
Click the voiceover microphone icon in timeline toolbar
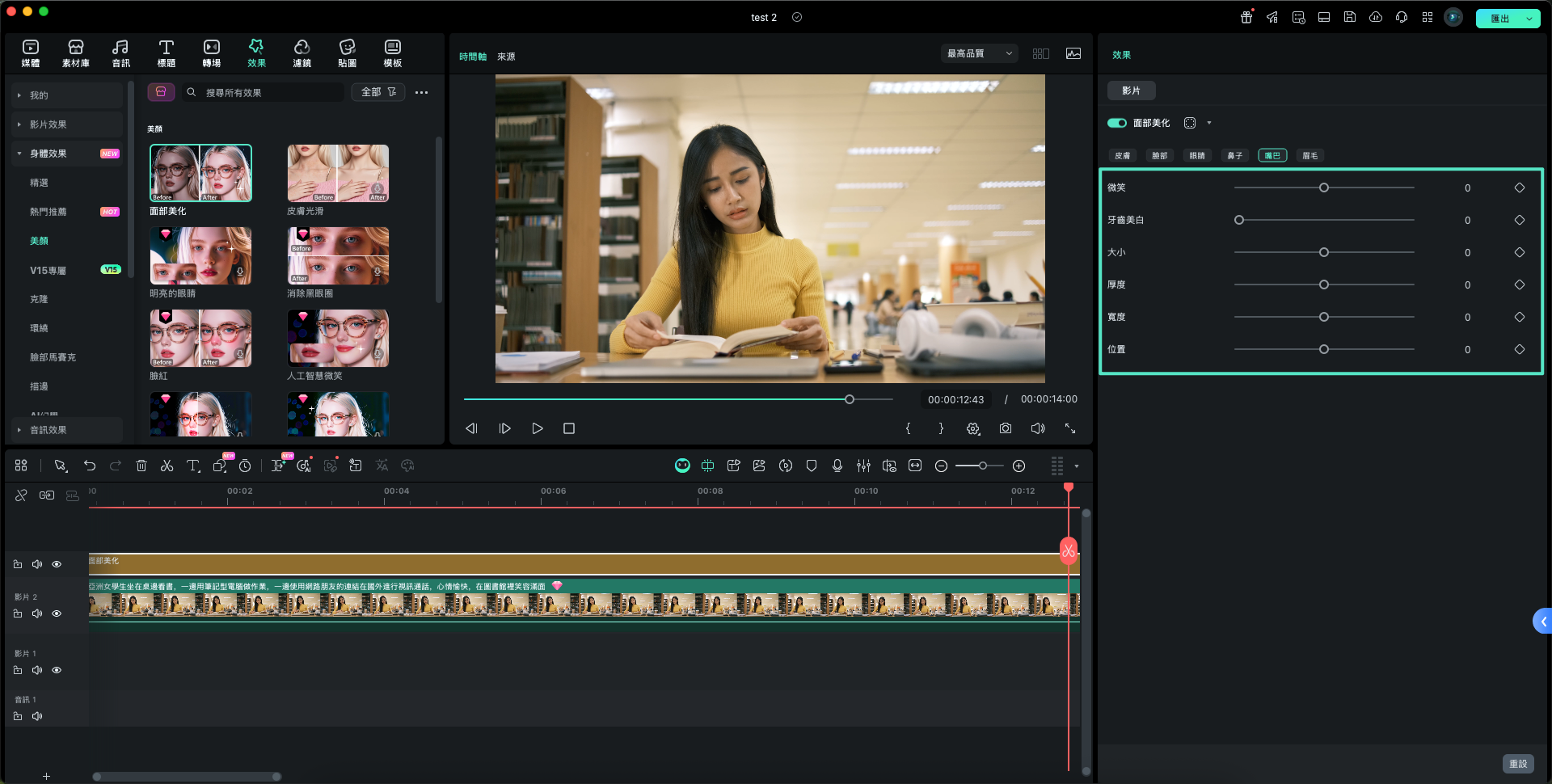pos(837,466)
